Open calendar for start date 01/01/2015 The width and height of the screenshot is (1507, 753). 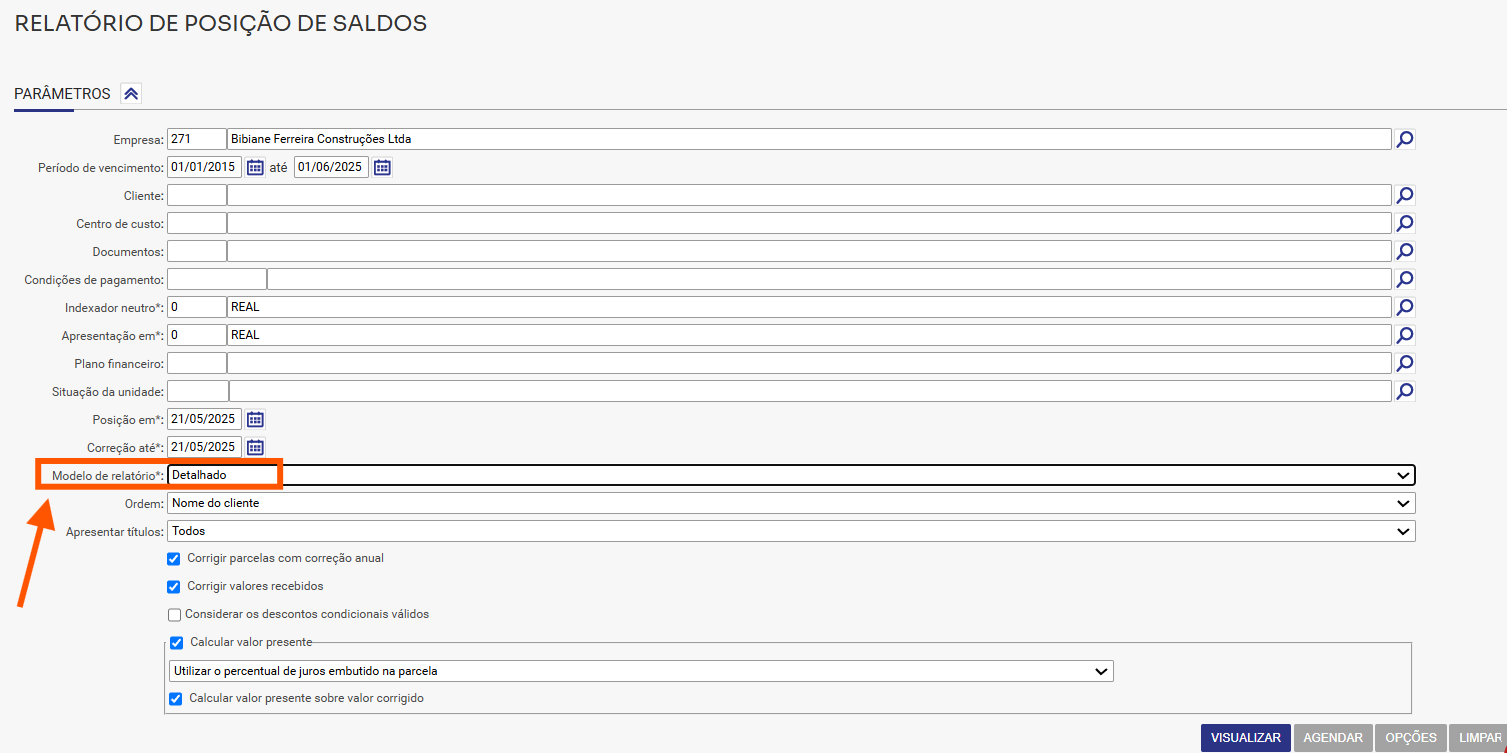[255, 167]
